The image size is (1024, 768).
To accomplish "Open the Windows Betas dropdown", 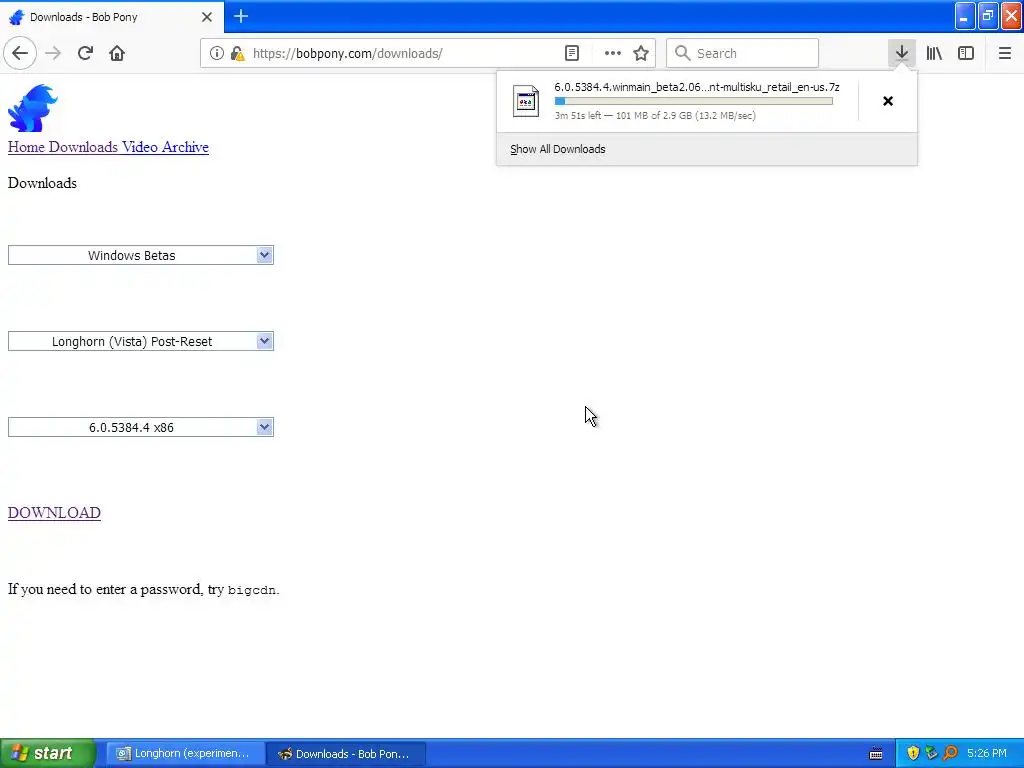I will (x=140, y=255).
